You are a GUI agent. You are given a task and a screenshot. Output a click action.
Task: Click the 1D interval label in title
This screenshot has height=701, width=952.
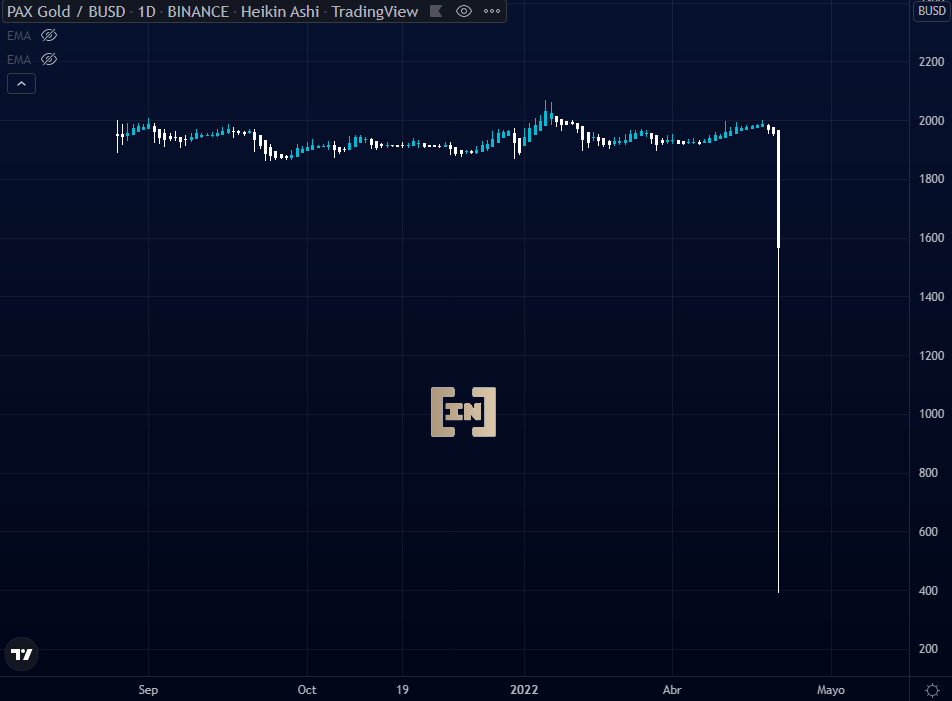147,12
